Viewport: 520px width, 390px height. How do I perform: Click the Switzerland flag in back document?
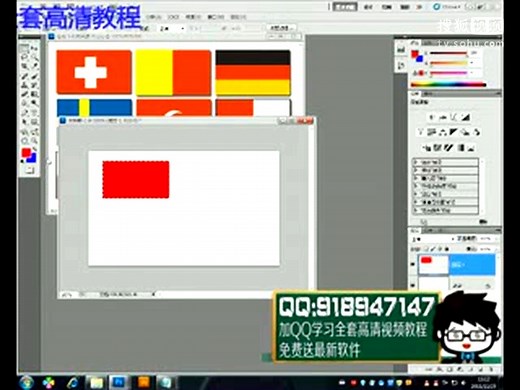click(x=94, y=72)
